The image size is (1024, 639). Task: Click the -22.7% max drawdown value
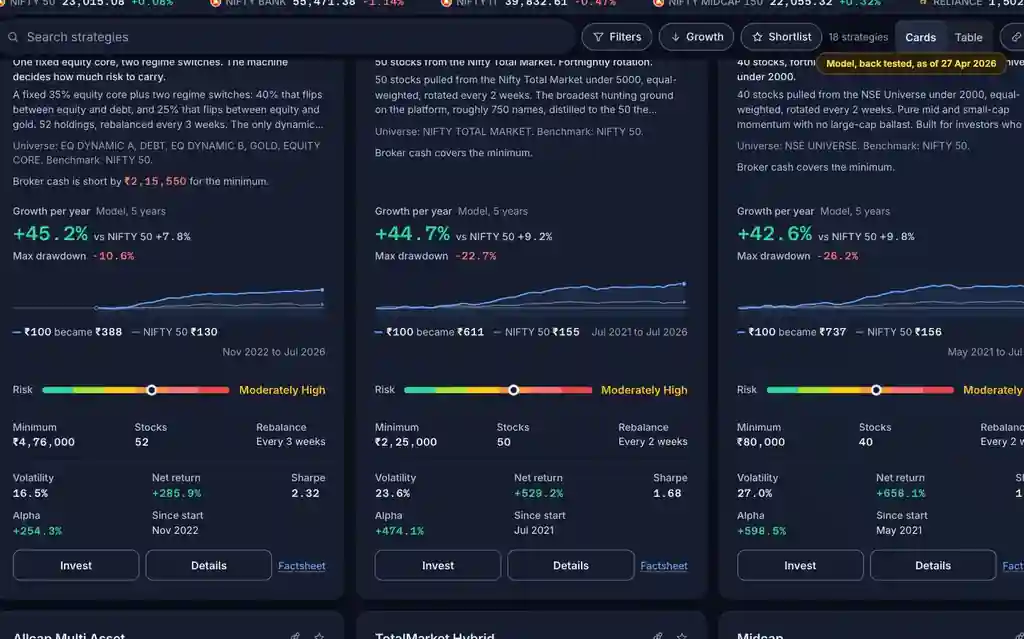(x=475, y=256)
